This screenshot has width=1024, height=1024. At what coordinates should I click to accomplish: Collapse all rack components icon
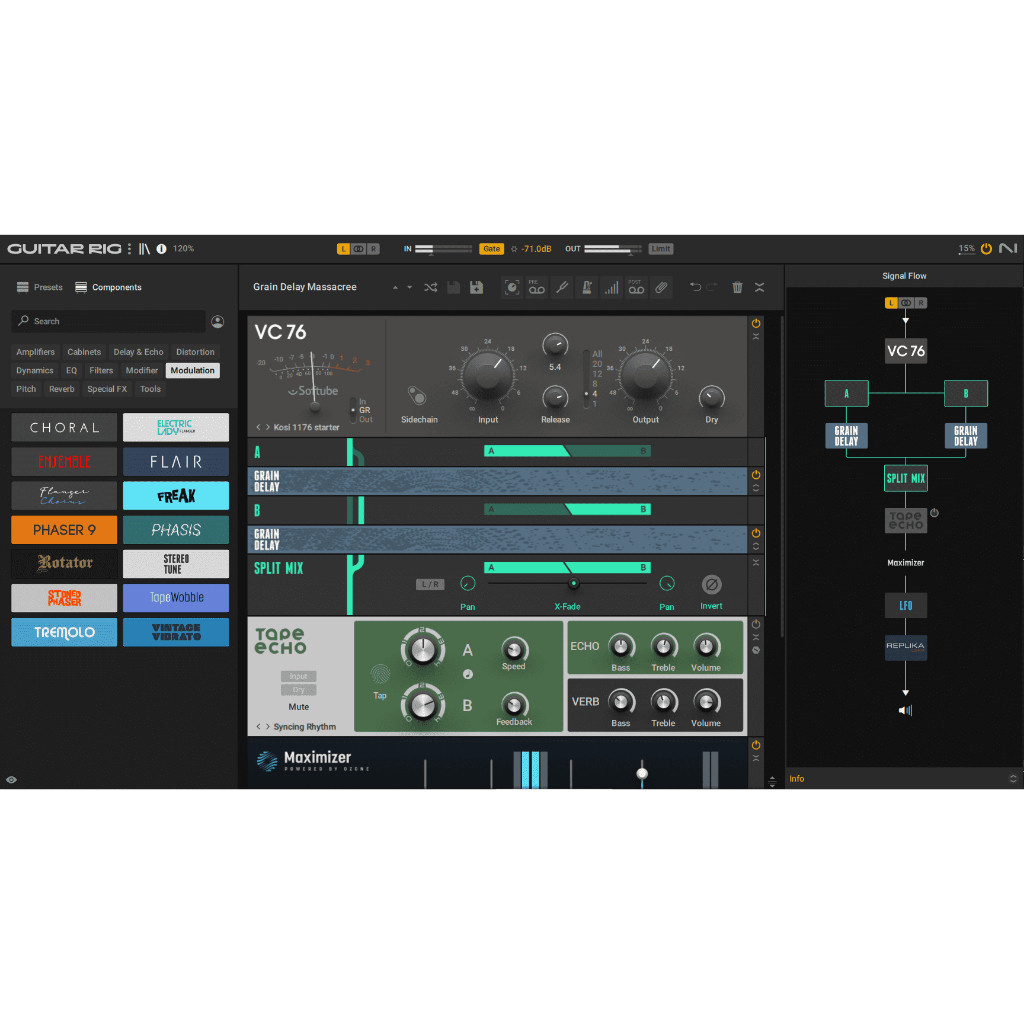[x=760, y=287]
